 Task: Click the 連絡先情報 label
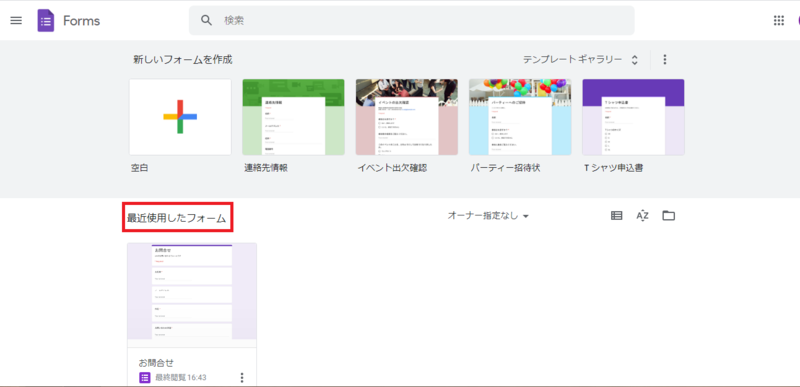coord(266,168)
